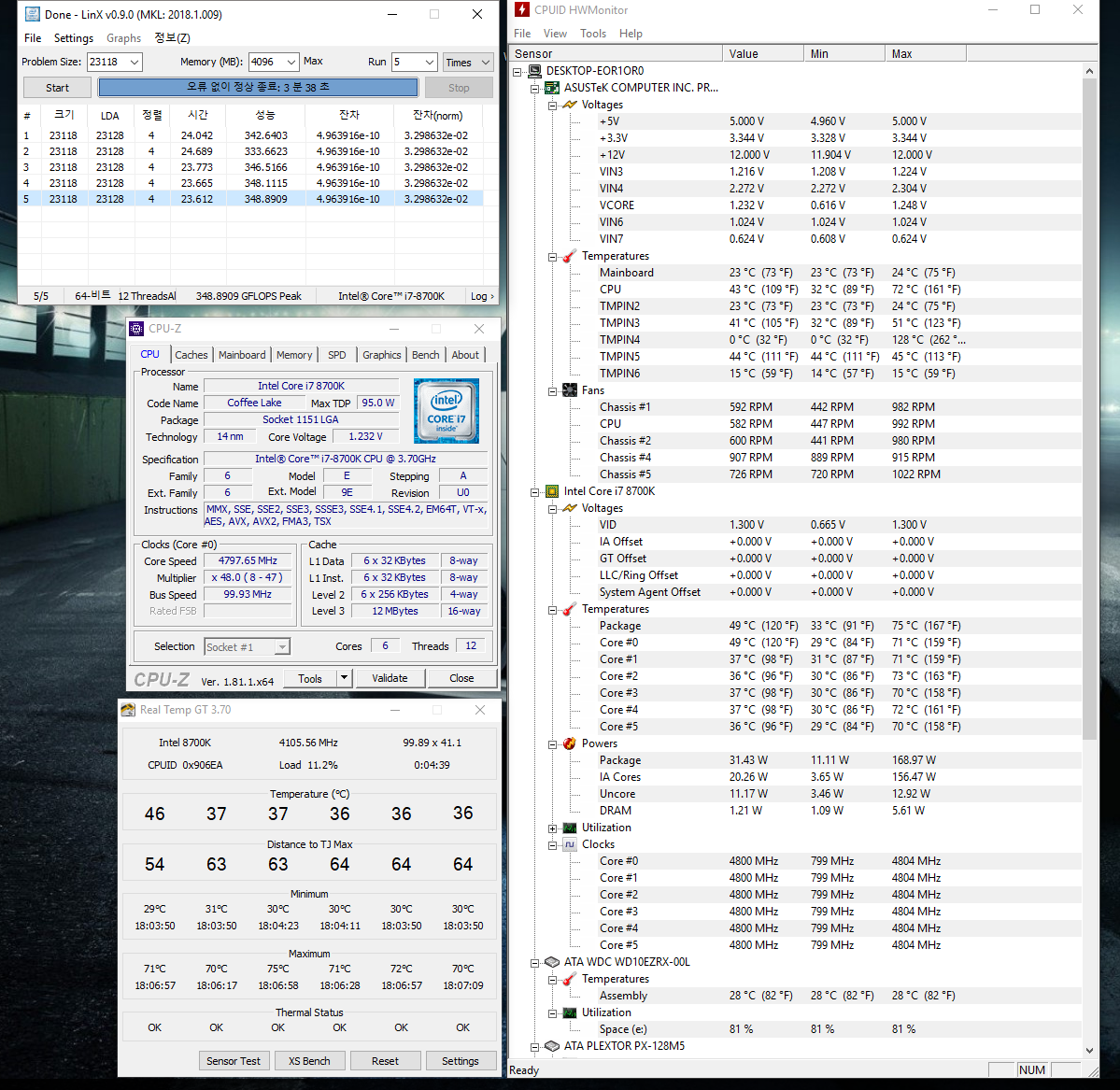
Task: Click the Validate button in CPU-Z
Action: (390, 678)
